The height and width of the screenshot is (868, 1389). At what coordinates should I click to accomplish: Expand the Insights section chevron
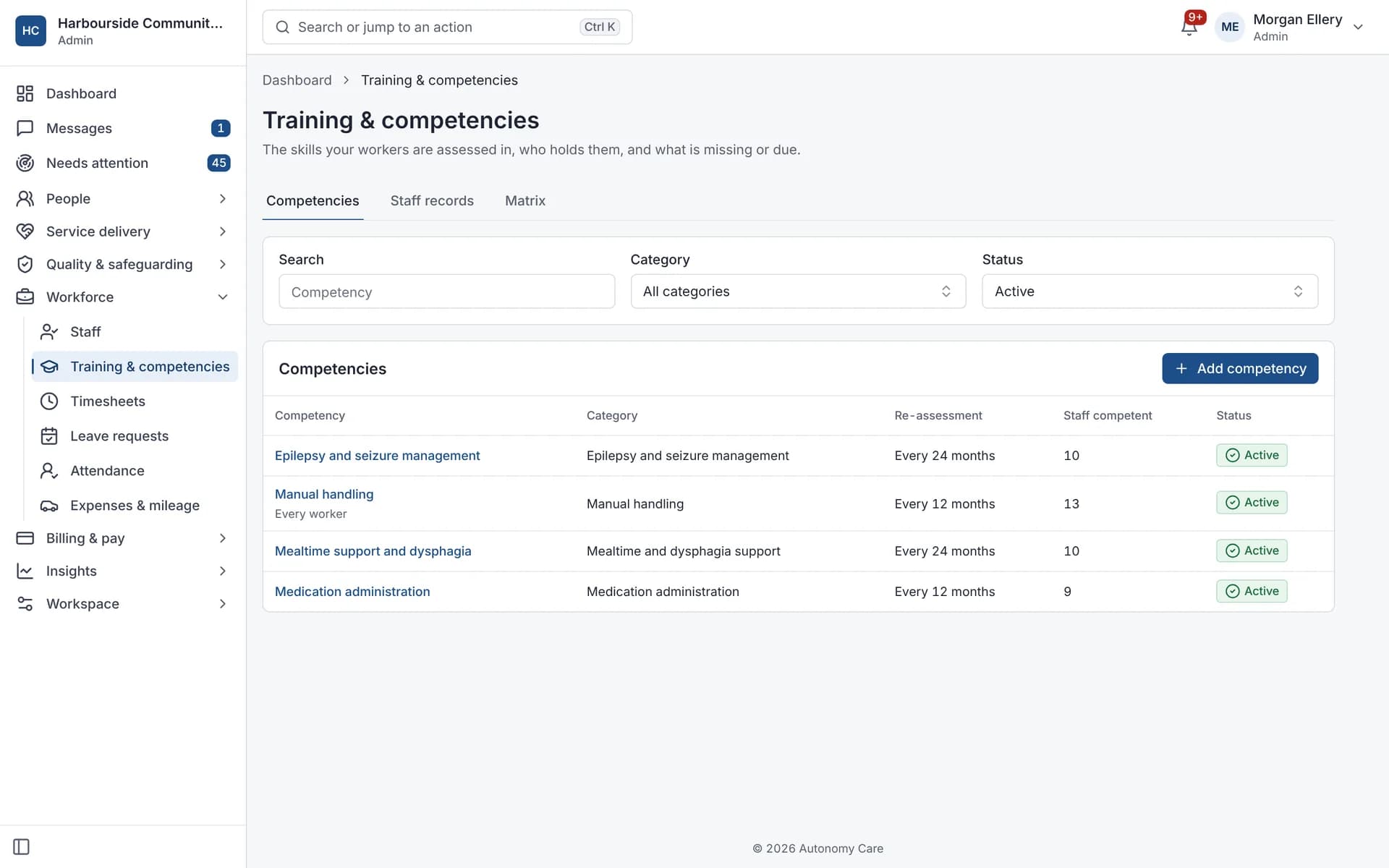click(x=222, y=571)
